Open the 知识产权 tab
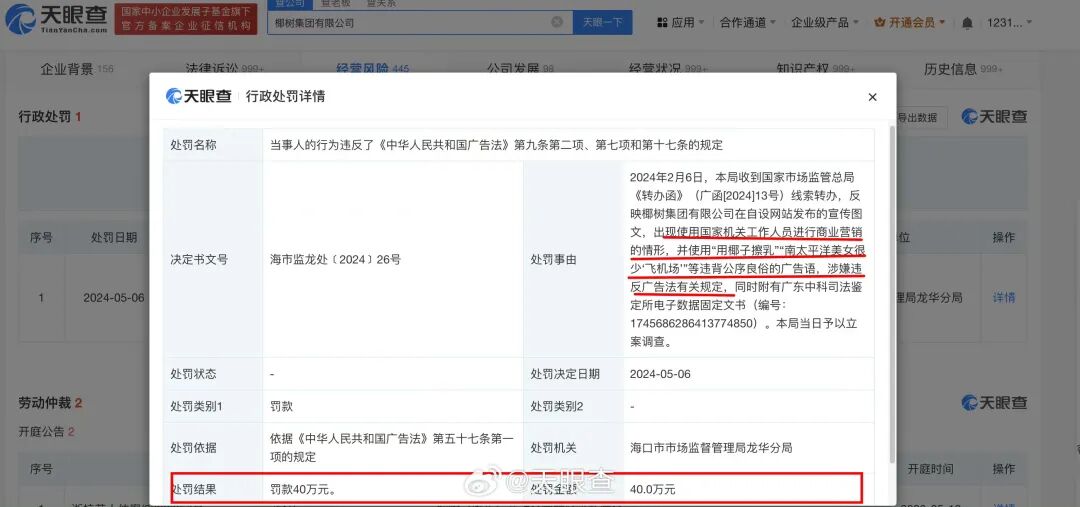 pos(816,69)
